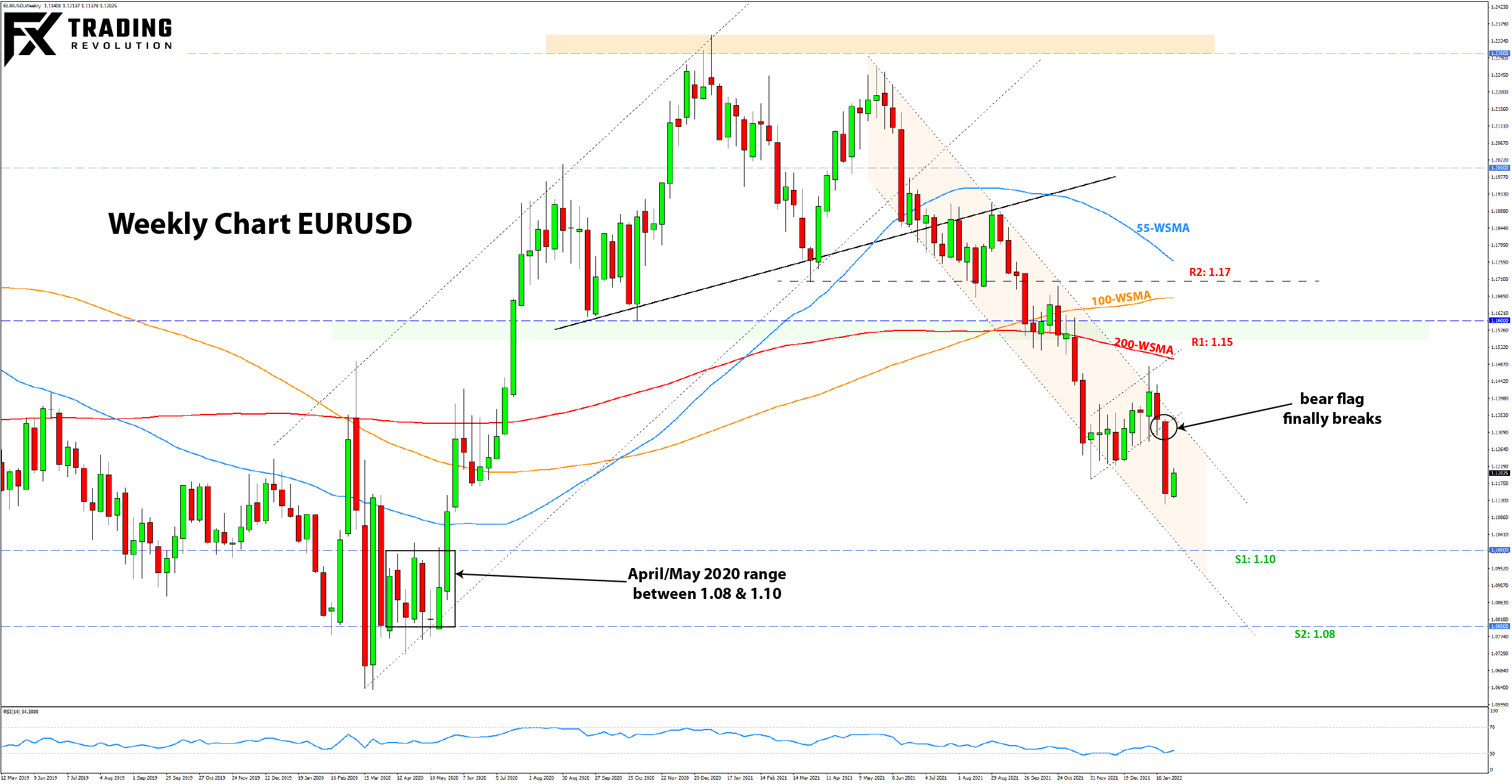Screen dimensions: 1512x784
Task: Click the 'S2: 1.08' support label
Action: [x=1315, y=634]
